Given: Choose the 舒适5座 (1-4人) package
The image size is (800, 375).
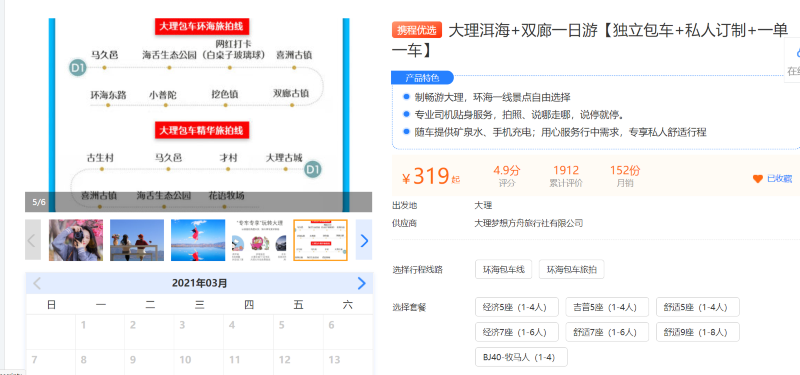Looking at the screenshot, I should [x=697, y=307].
